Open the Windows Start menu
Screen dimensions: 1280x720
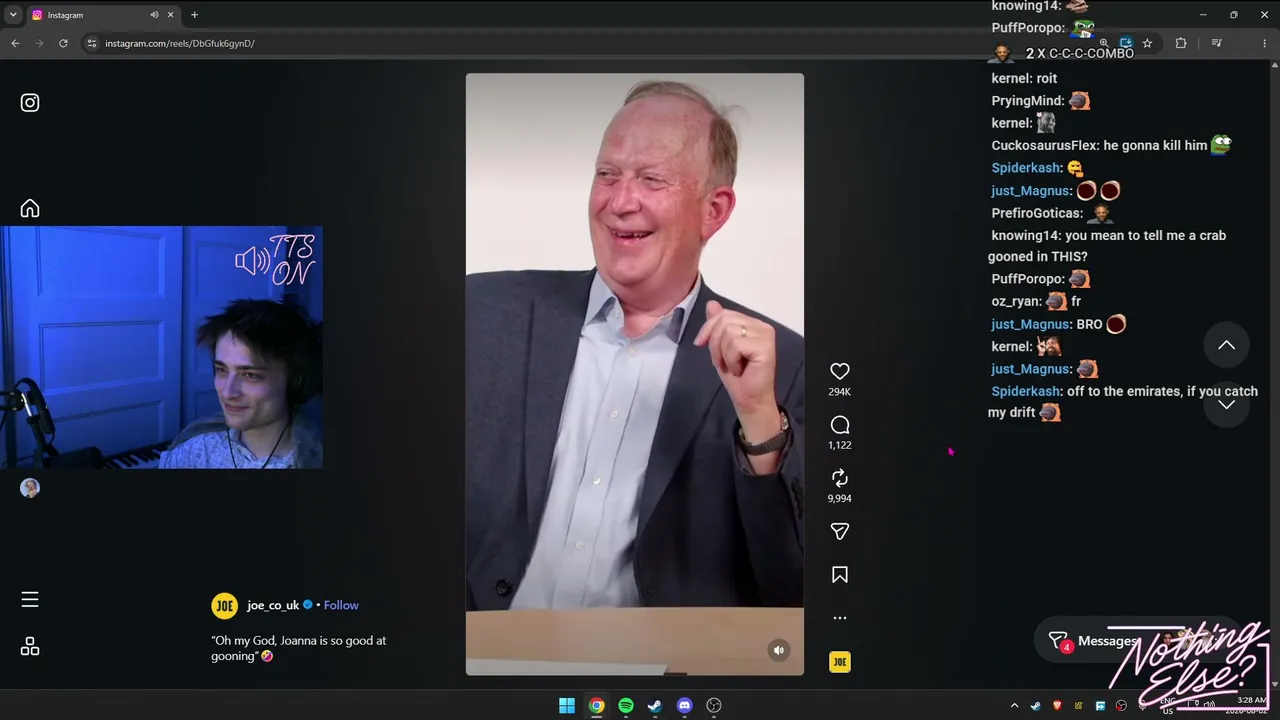coord(567,705)
